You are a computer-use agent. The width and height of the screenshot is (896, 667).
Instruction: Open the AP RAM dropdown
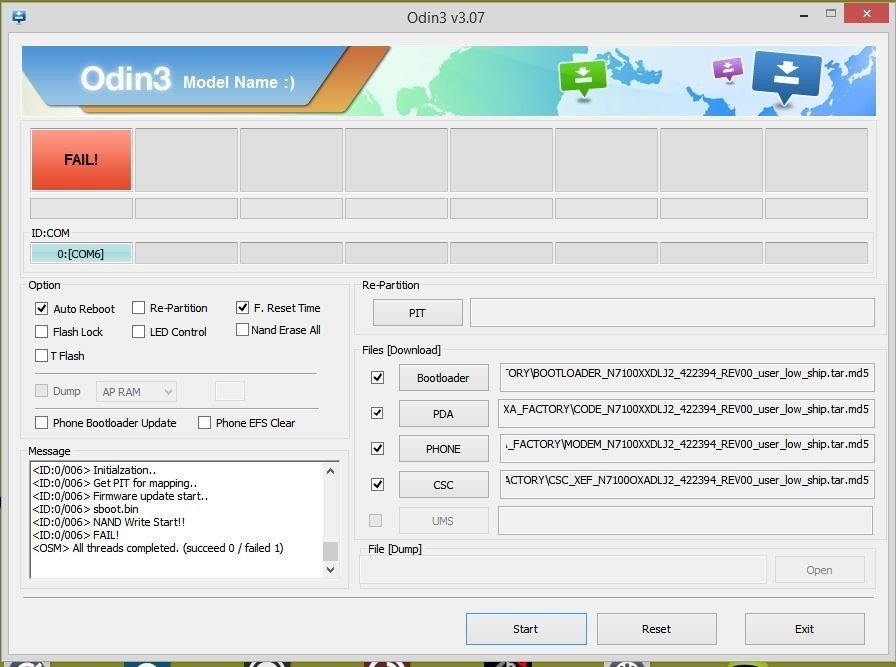[136, 392]
